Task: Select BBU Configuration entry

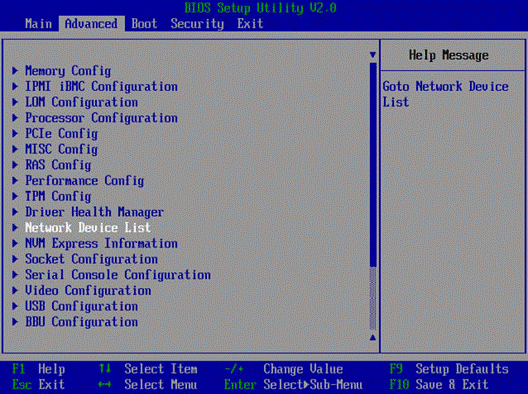Action: click(x=81, y=322)
